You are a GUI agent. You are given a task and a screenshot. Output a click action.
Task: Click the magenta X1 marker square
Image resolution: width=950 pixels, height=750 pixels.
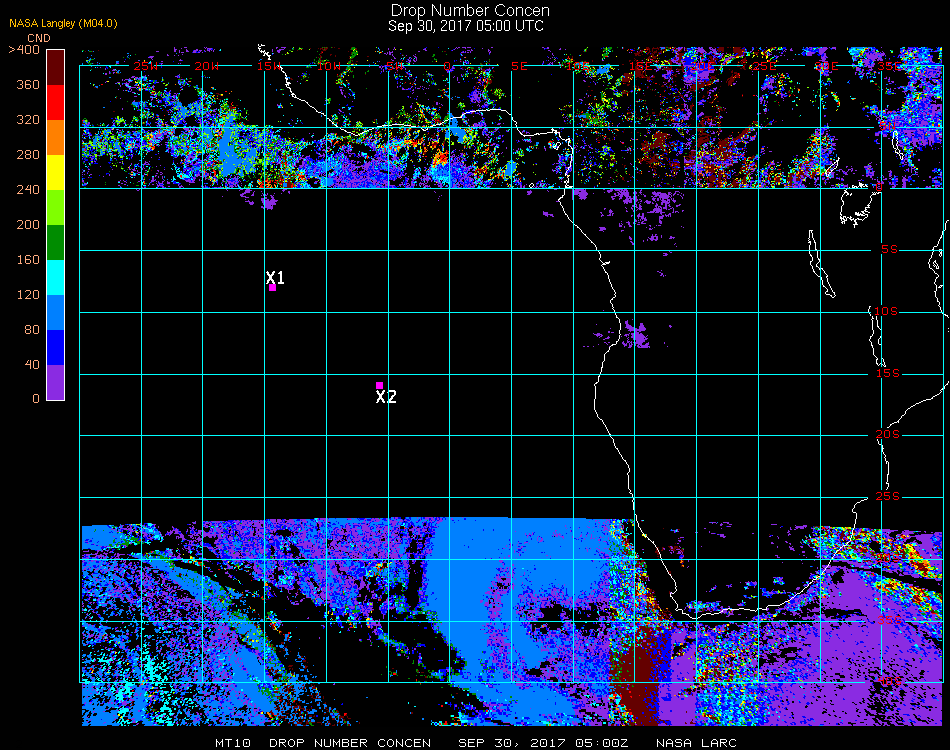click(273, 288)
